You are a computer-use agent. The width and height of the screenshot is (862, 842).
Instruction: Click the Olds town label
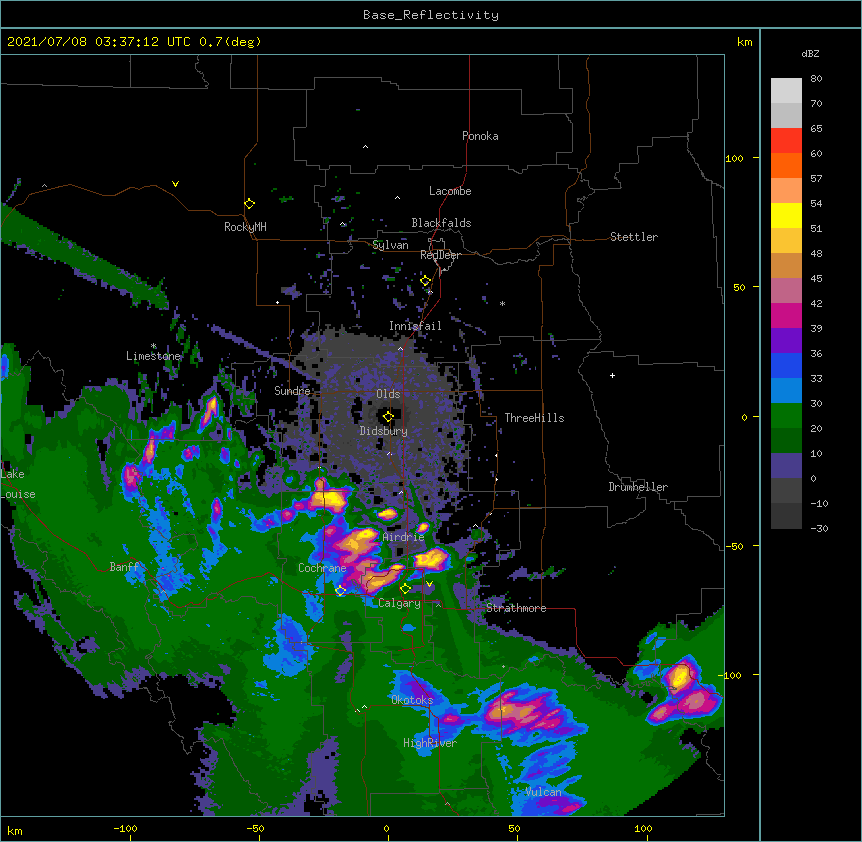[388, 394]
